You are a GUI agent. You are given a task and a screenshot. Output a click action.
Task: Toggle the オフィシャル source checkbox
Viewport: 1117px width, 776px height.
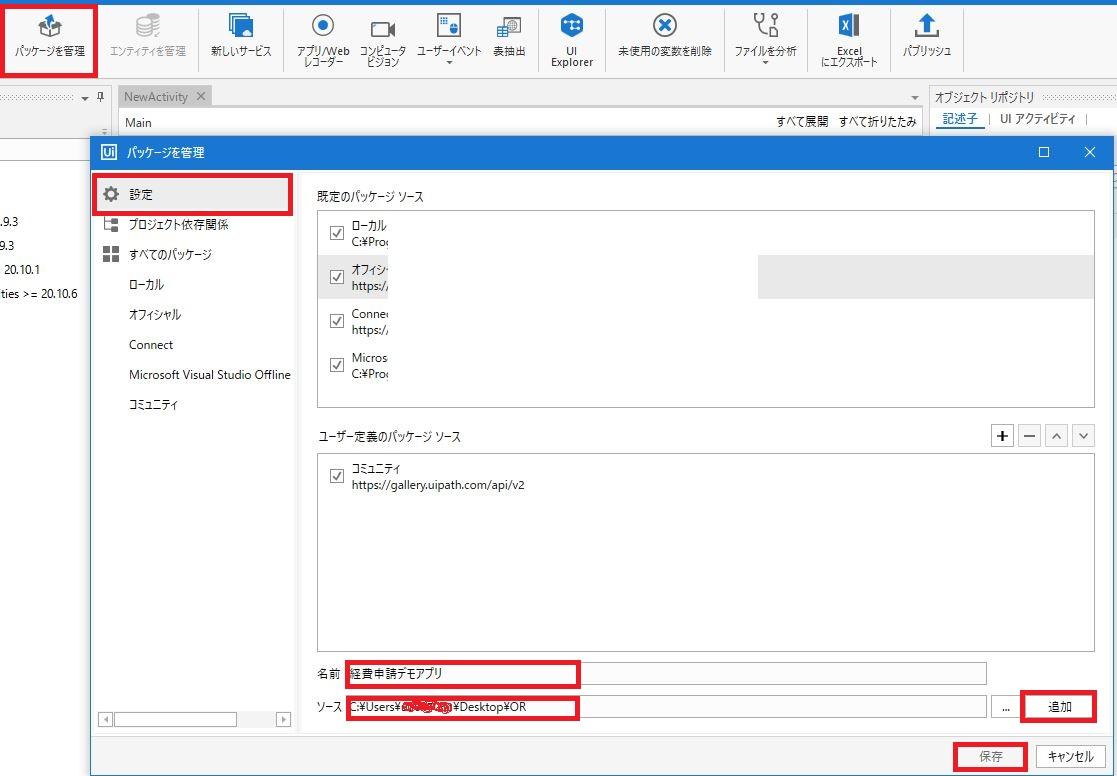(x=337, y=277)
